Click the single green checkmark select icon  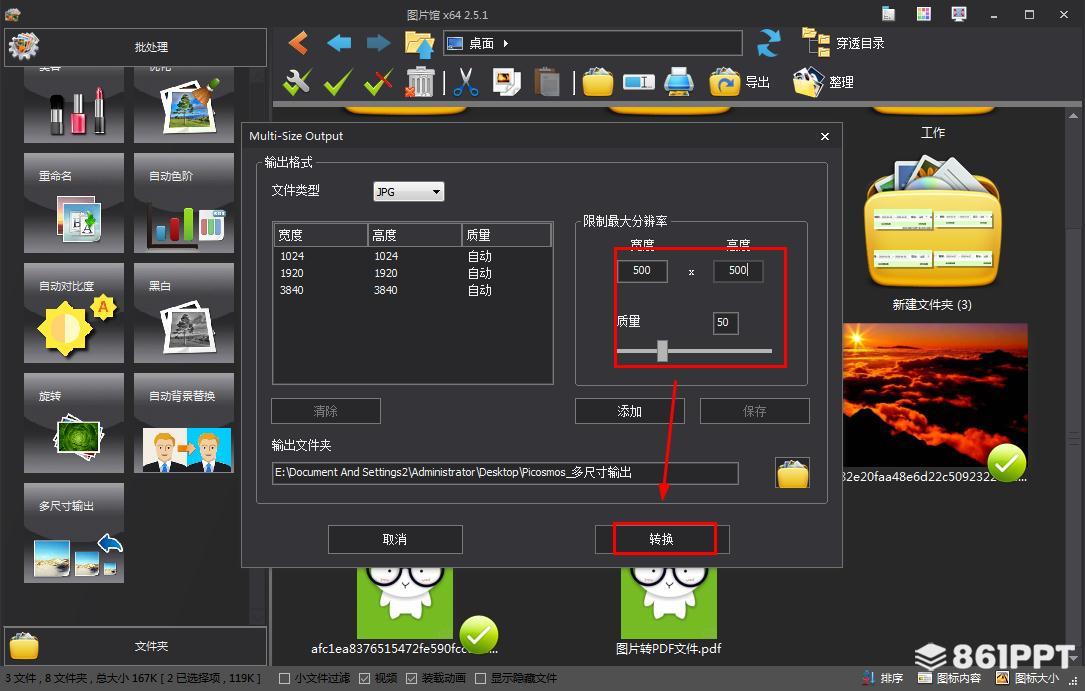[338, 82]
